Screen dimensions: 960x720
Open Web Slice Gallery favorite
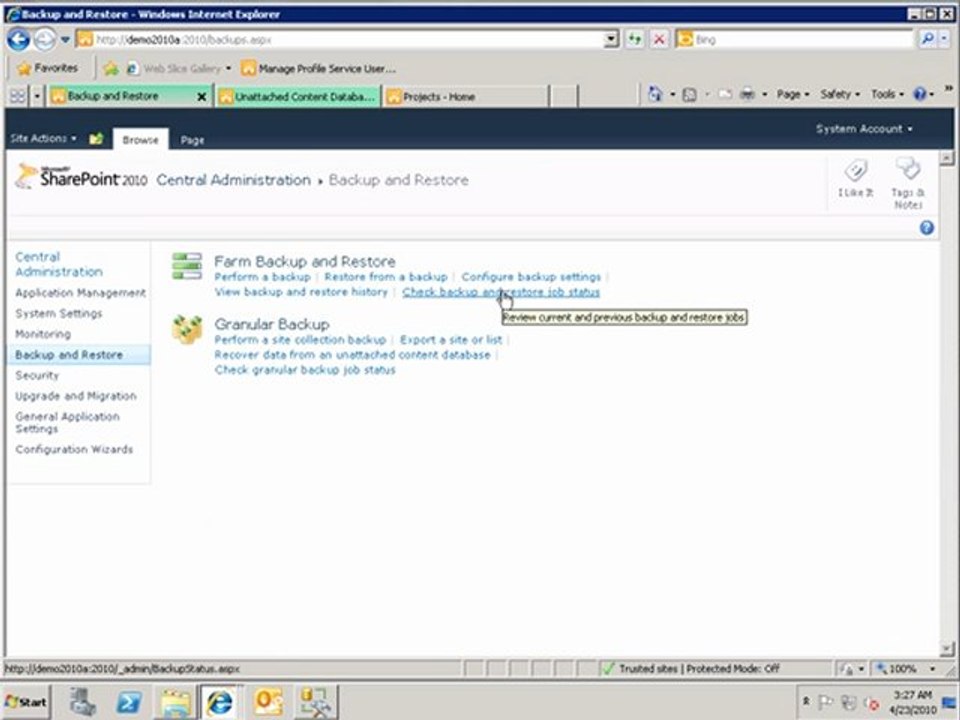pos(178,69)
